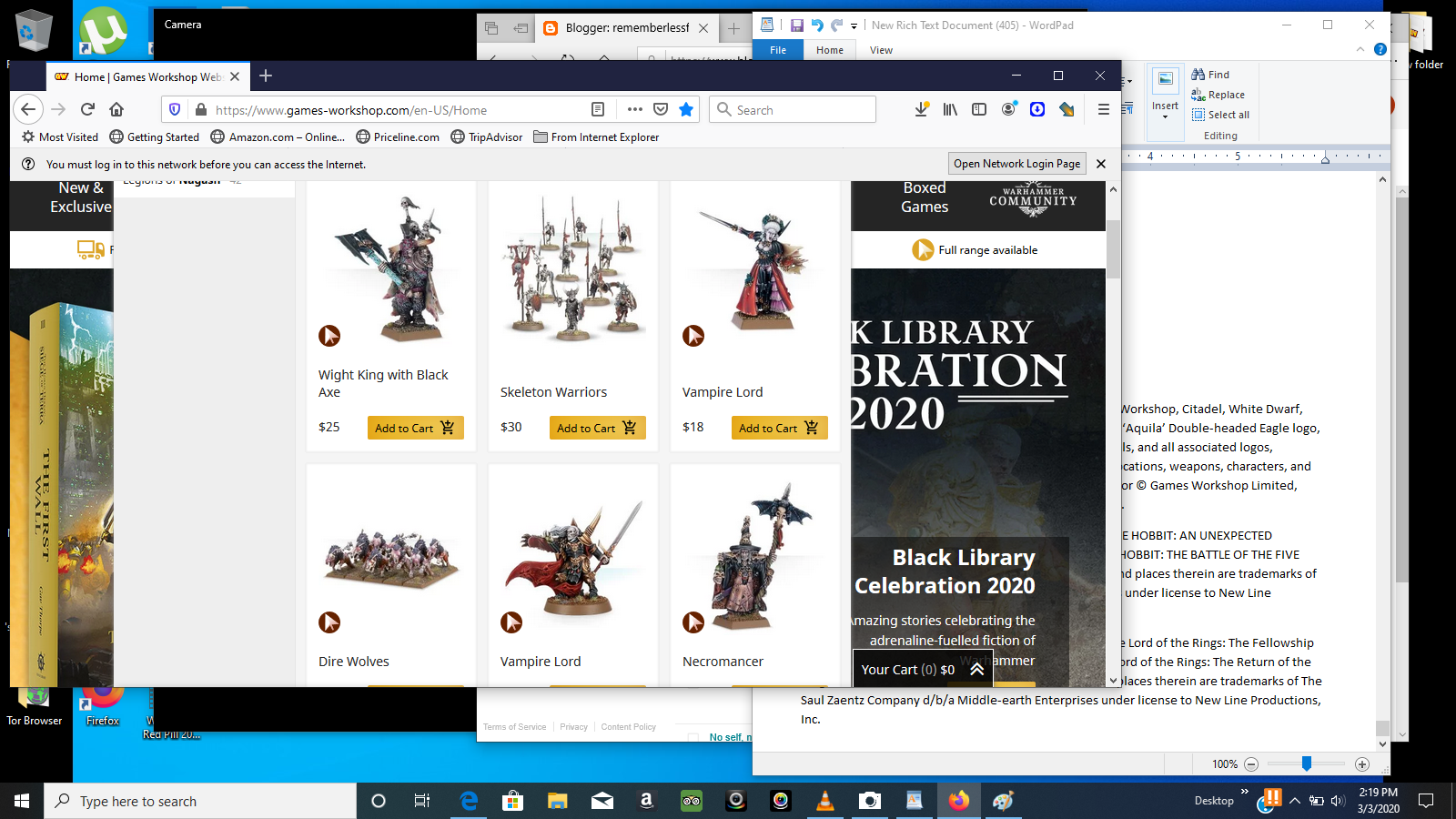Click Open Network Login Page button
Viewport: 1456px width, 819px height.
coord(1017,164)
